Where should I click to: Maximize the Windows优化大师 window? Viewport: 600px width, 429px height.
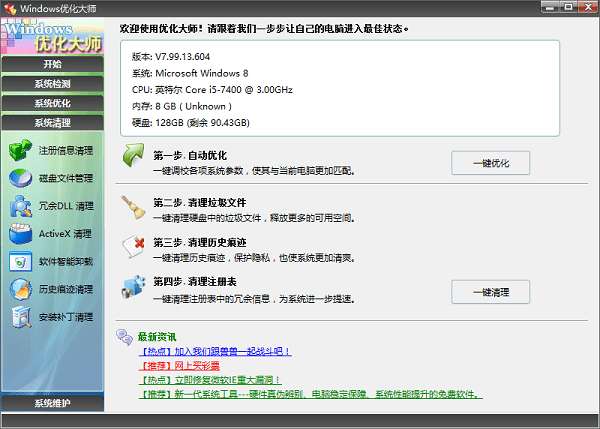click(569, 7)
